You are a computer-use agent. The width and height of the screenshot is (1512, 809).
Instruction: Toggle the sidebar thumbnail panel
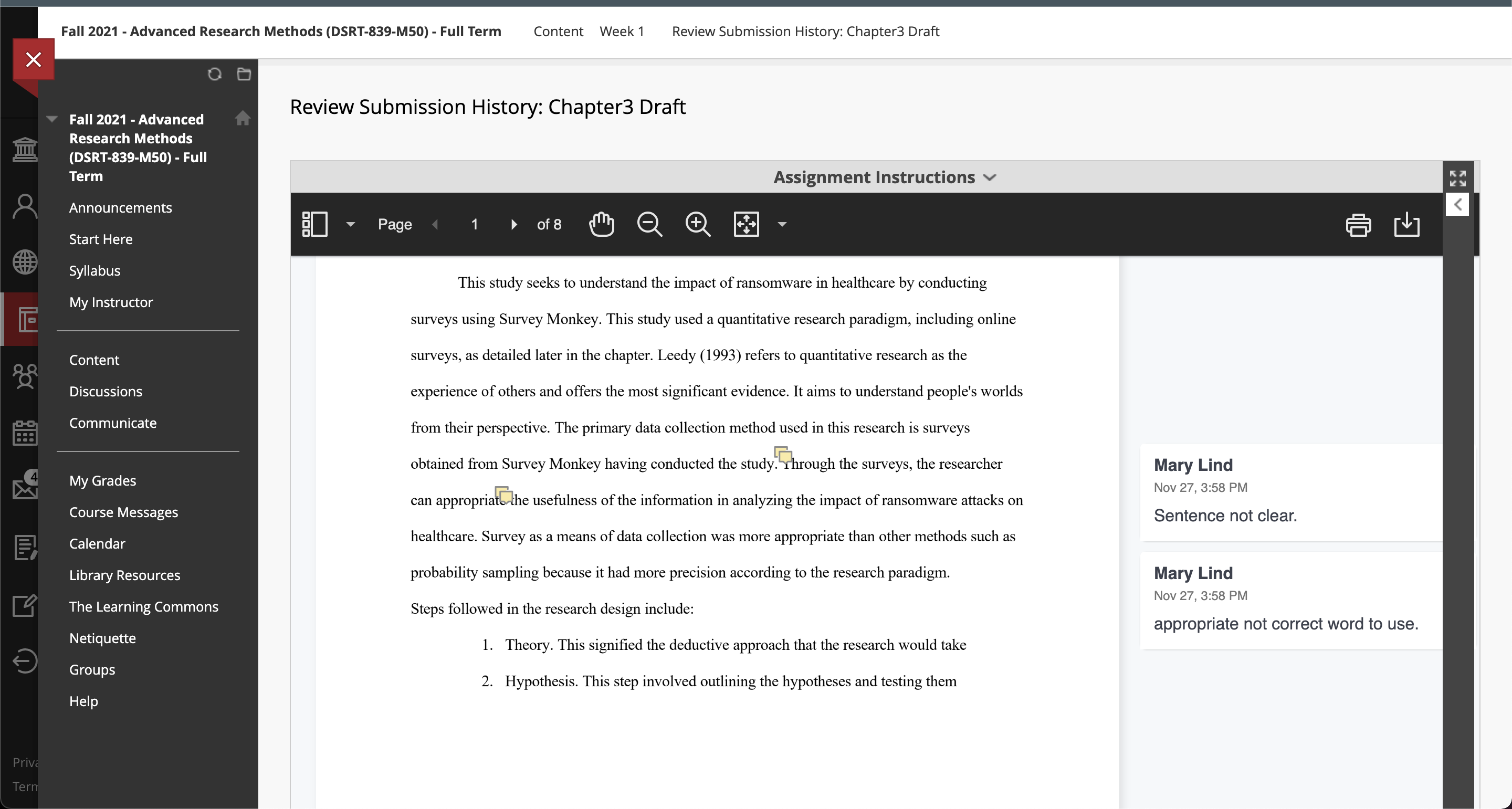314,224
